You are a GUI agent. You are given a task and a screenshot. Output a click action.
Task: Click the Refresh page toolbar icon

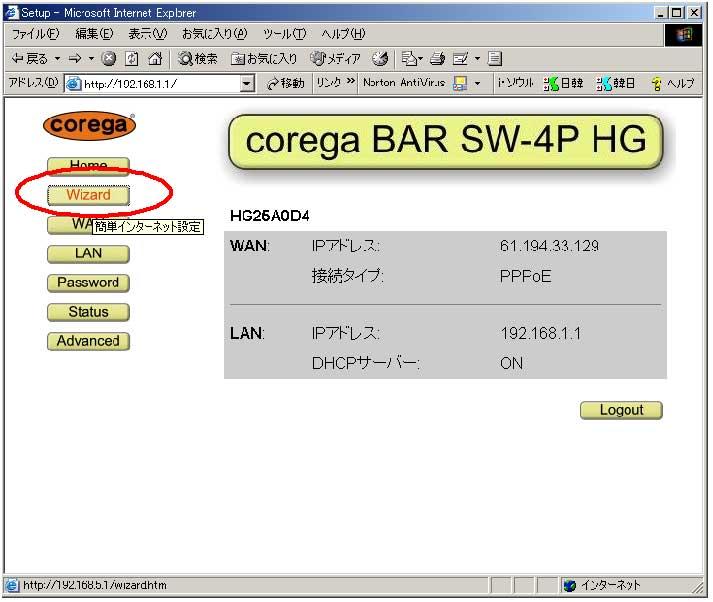(131, 59)
